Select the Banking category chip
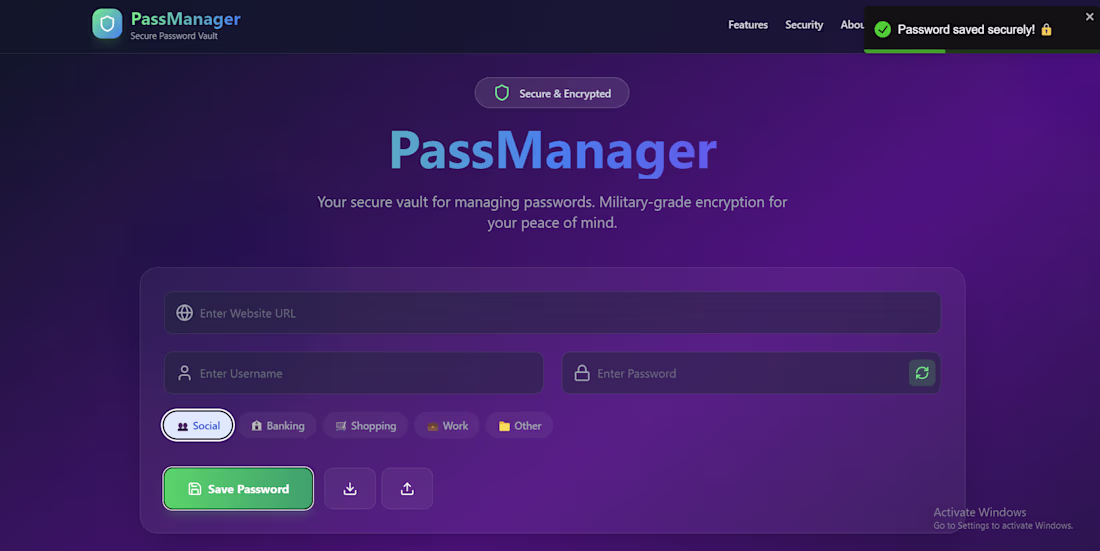Image resolution: width=1100 pixels, height=551 pixels. pos(277,425)
